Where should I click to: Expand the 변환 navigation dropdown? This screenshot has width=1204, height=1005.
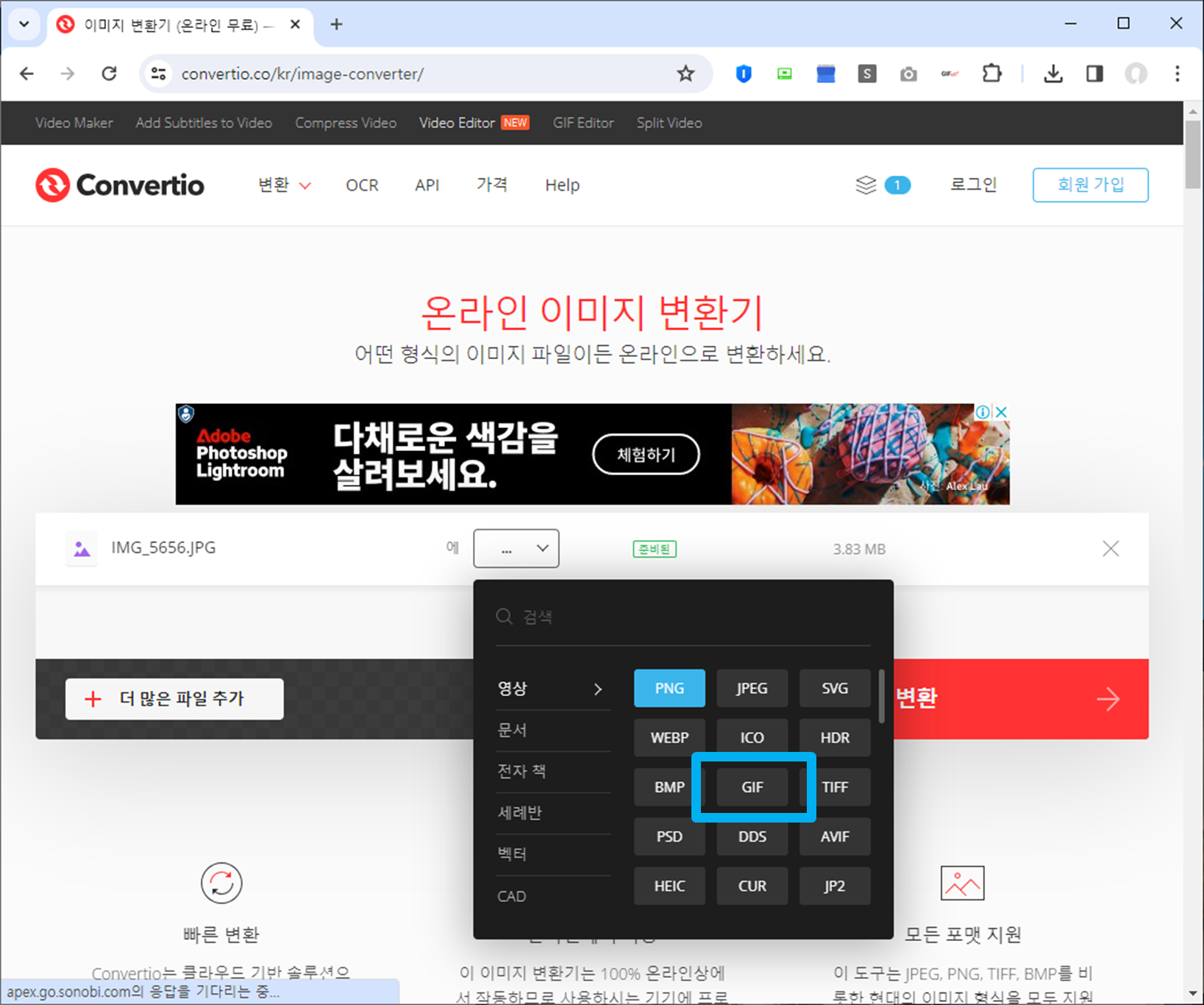pyautogui.click(x=284, y=185)
